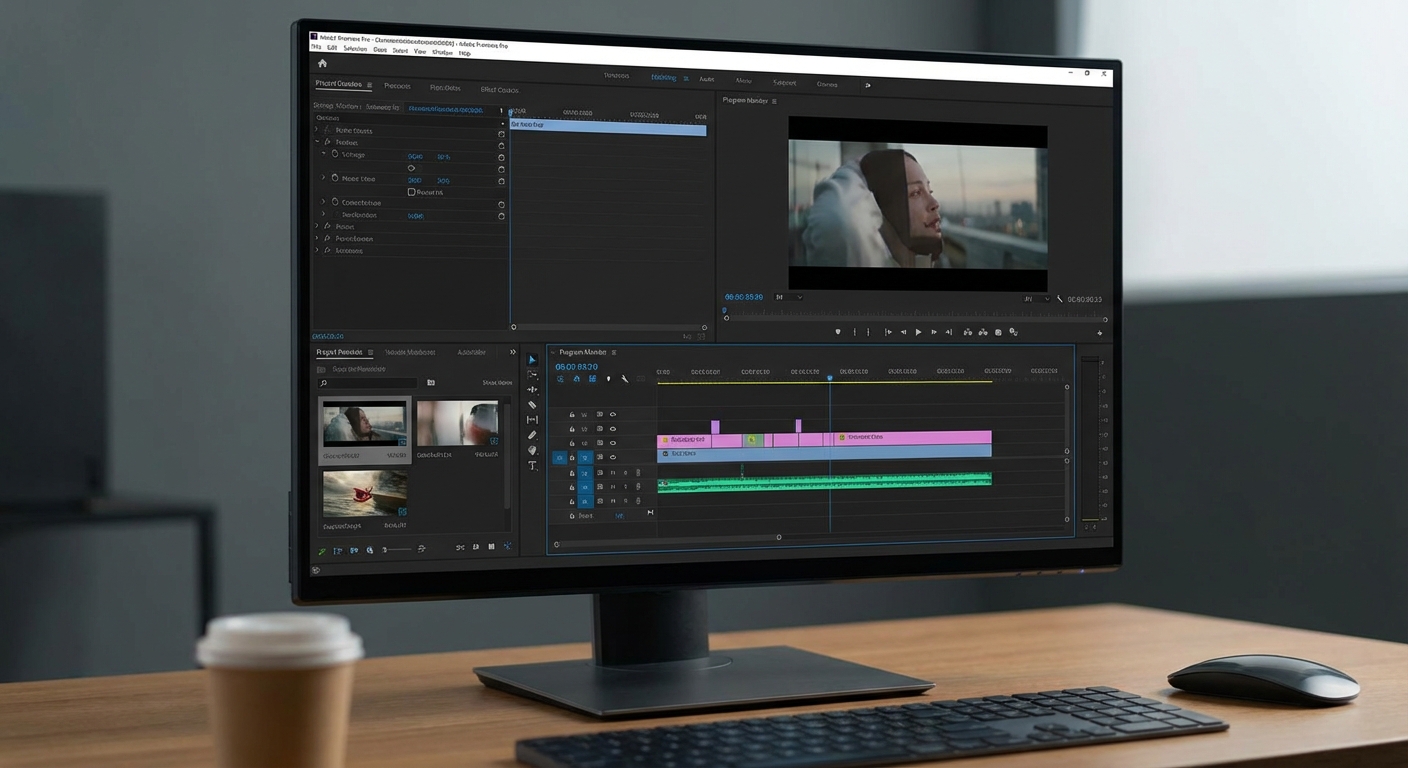Toggle the lock on the top video track
Viewport: 1408px width, 768px height.
[x=572, y=414]
